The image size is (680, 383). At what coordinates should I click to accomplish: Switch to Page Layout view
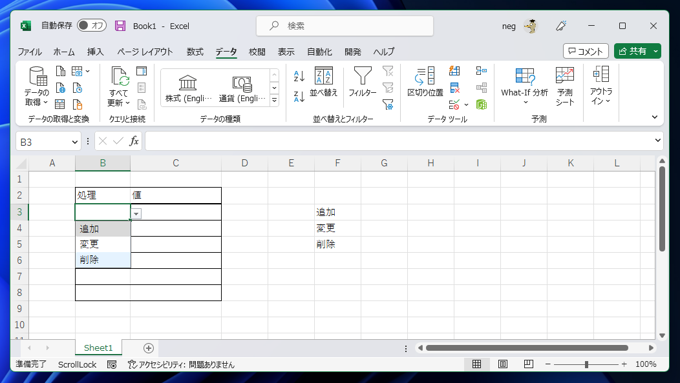(503, 364)
